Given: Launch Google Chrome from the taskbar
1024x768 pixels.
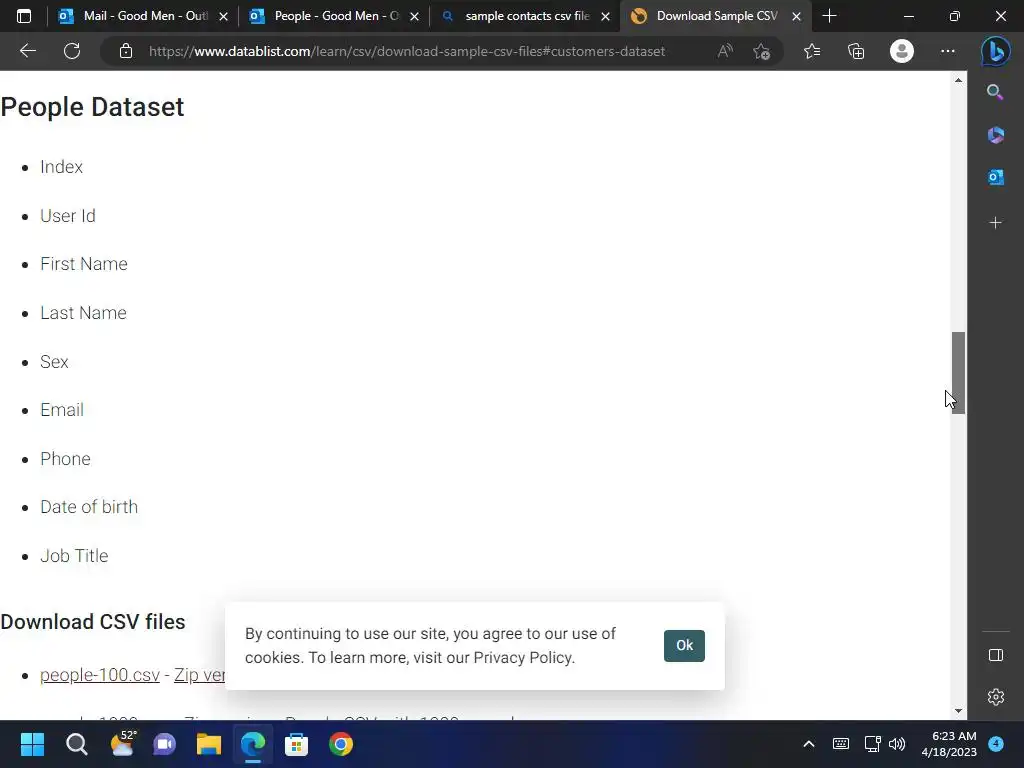Looking at the screenshot, I should click(341, 744).
